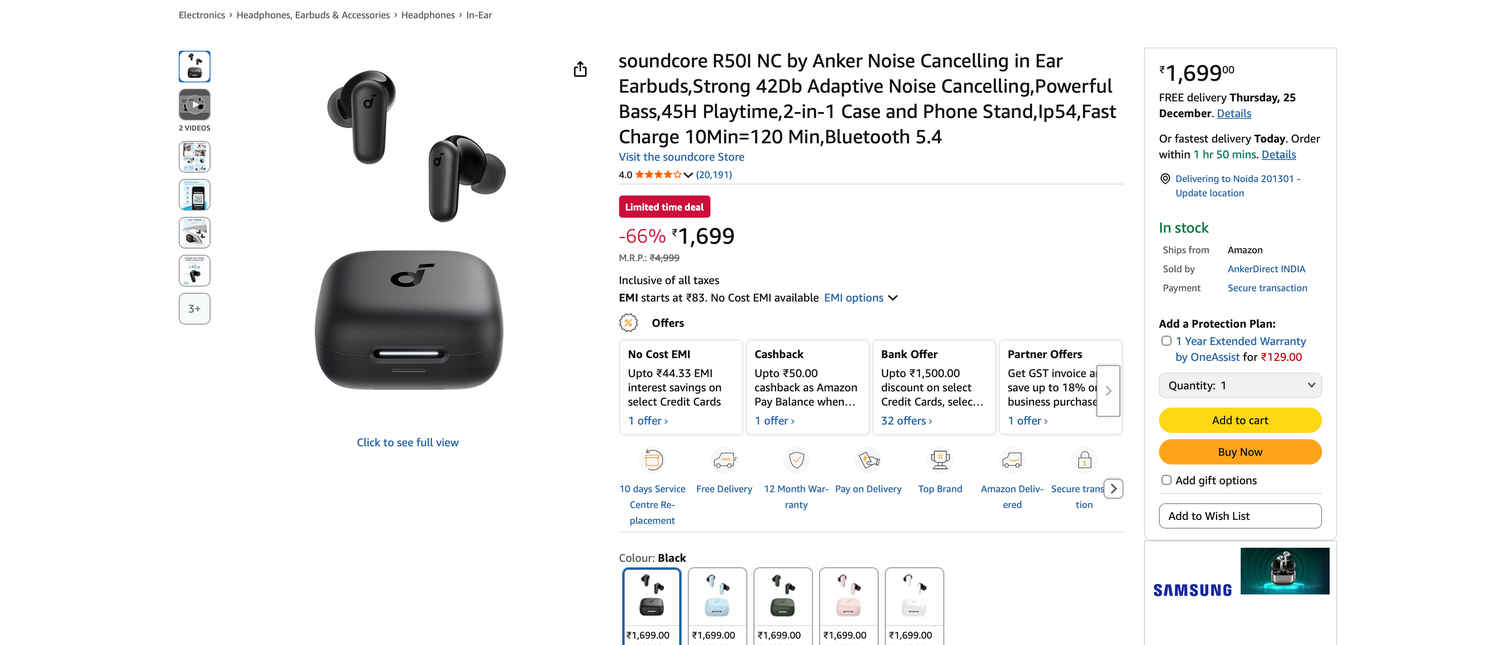Screen dimensions: 1500x645
Task: Open the star rating dropdown arrow
Action: click(x=688, y=175)
